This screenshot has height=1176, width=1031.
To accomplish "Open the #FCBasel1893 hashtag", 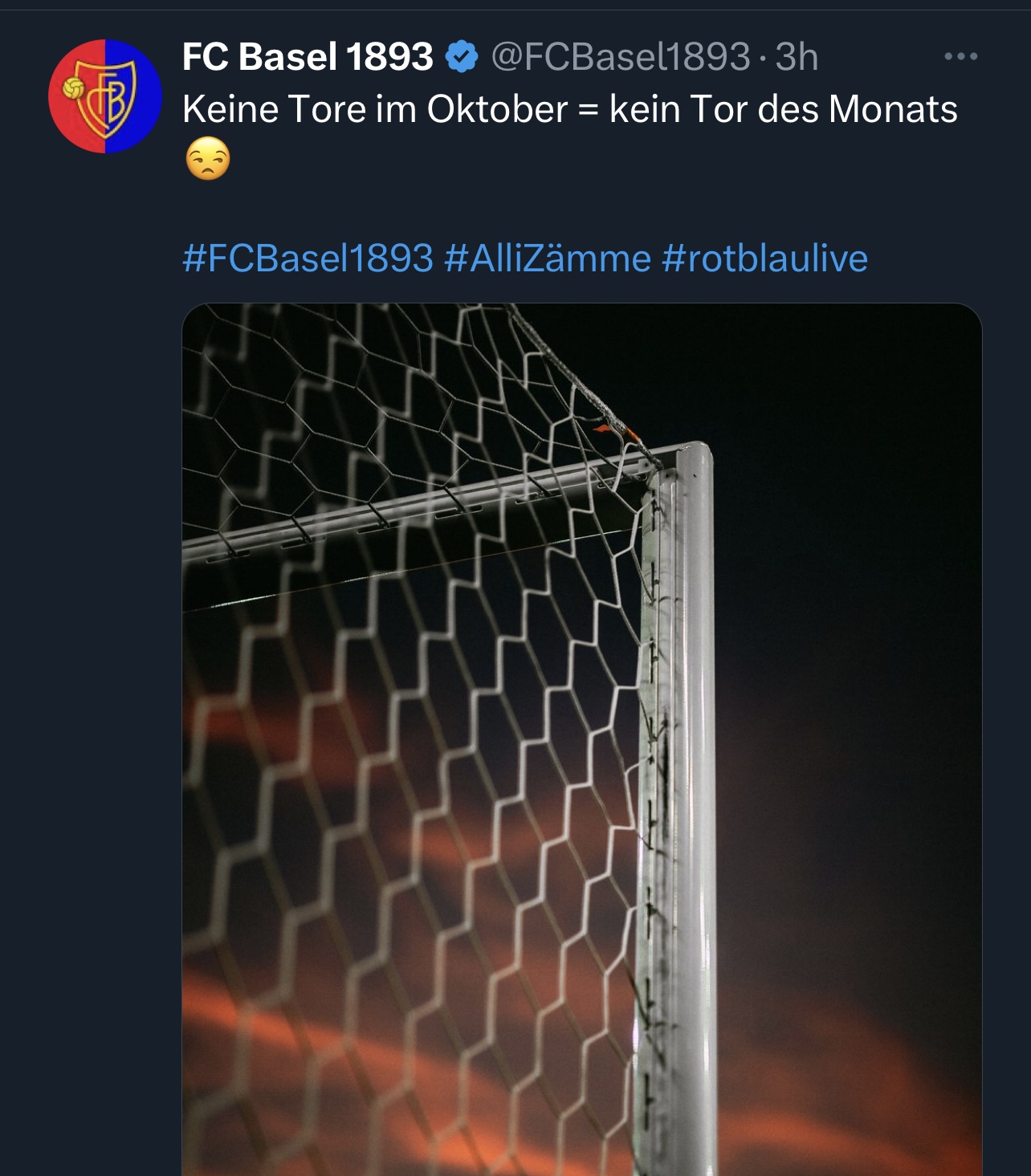I will pos(308,258).
